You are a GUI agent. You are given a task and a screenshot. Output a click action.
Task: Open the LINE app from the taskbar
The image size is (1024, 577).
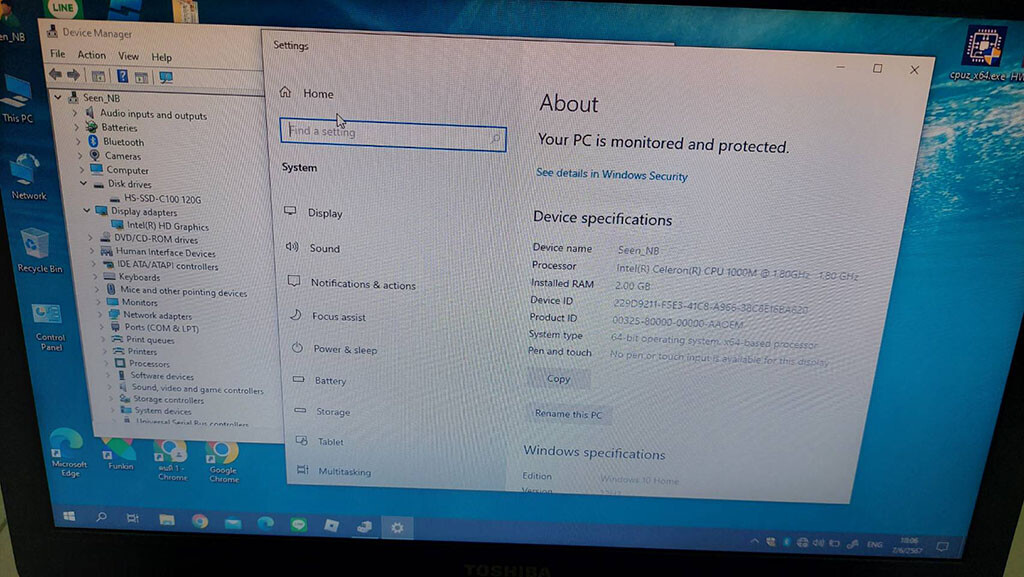[x=298, y=524]
